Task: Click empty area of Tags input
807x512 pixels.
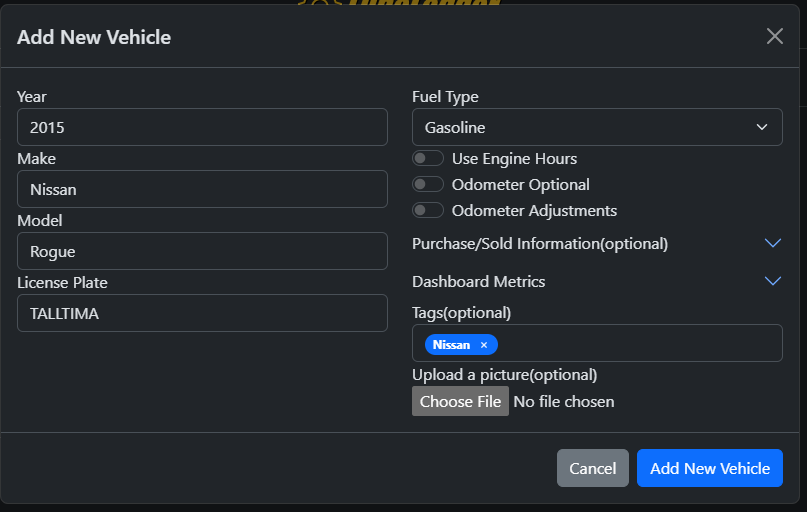Action: 640,344
